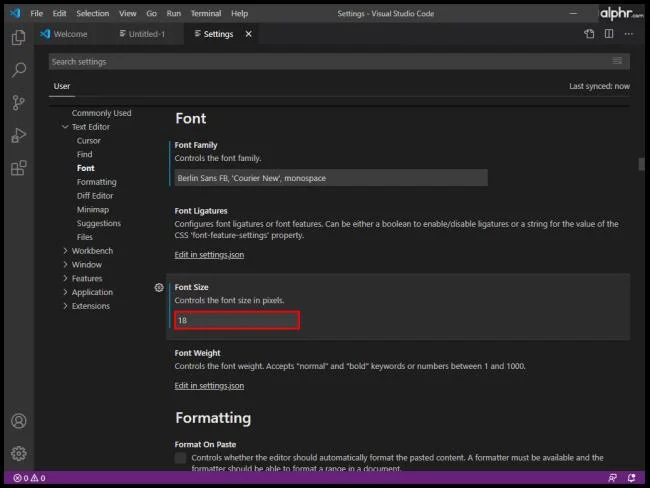Open the Help menu
This screenshot has height=488, width=650.
[x=240, y=13]
